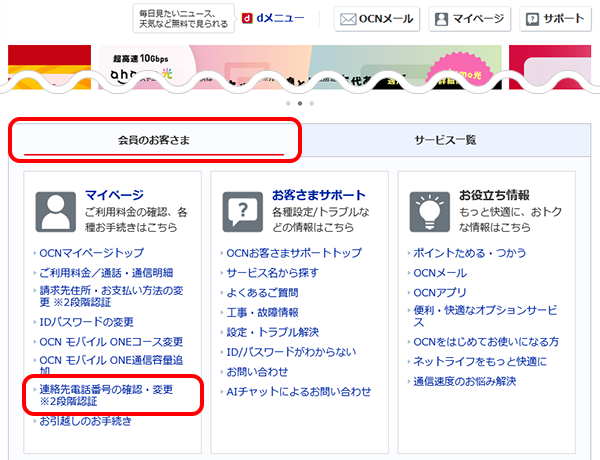Click the 超高速10Gbps banner image
The image size is (600, 460).
tap(300, 67)
